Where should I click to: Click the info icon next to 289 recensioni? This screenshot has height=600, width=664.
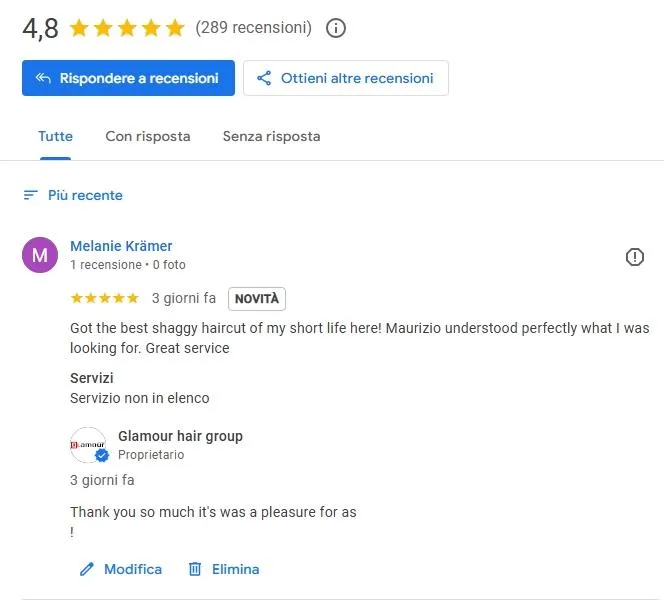tap(336, 28)
